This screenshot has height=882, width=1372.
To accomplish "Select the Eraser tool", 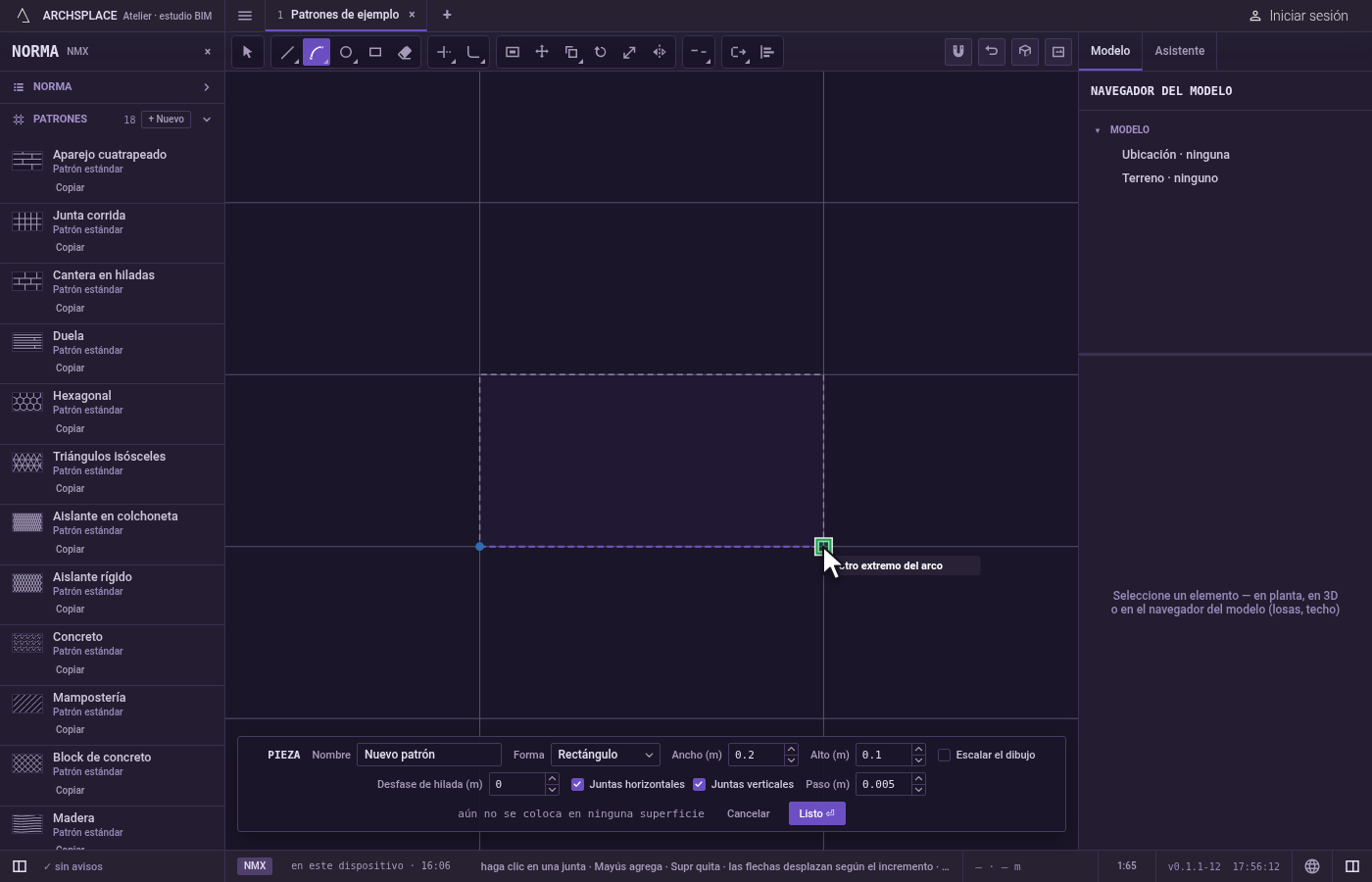I will point(405,52).
